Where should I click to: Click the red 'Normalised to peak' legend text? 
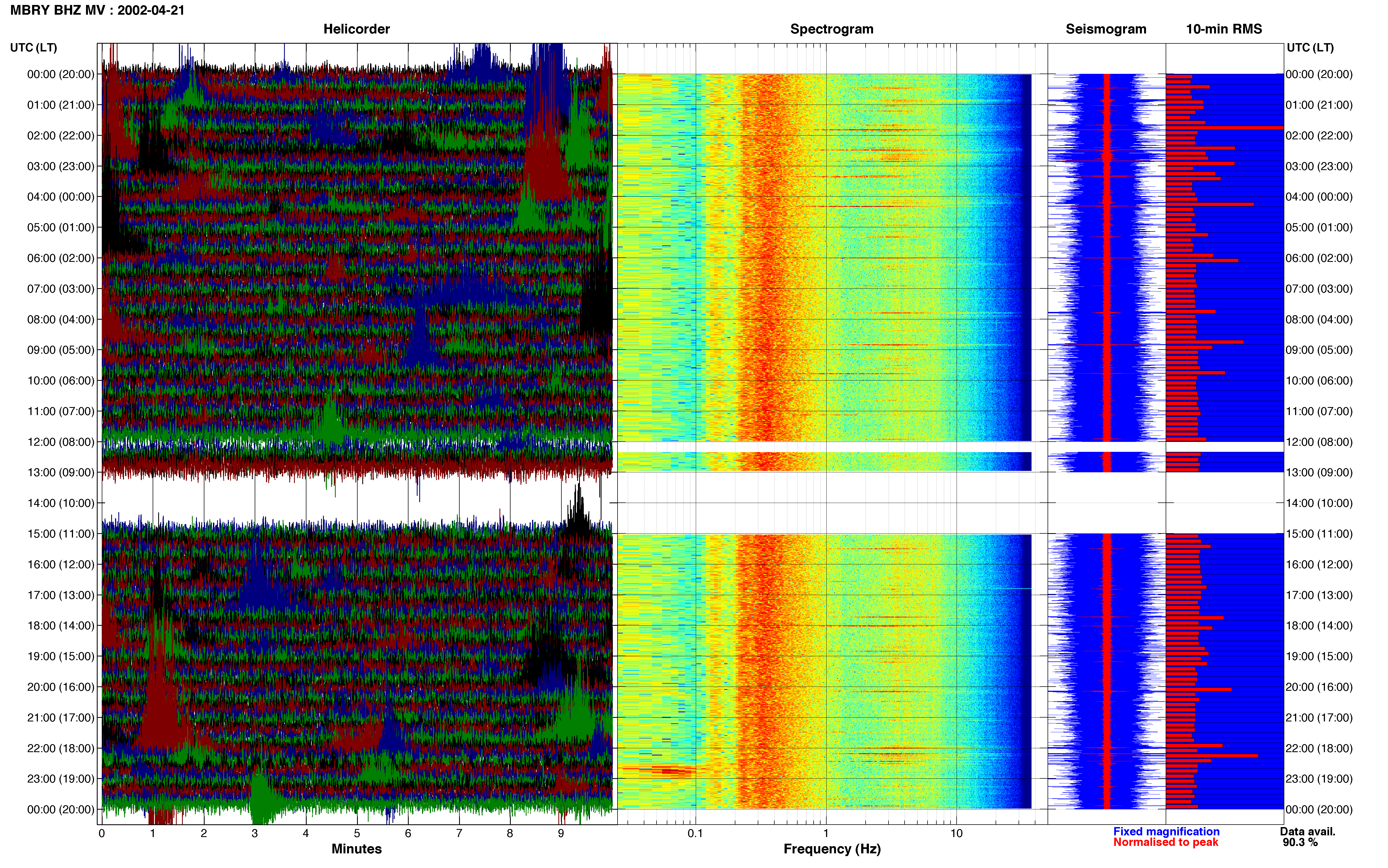(1165, 842)
